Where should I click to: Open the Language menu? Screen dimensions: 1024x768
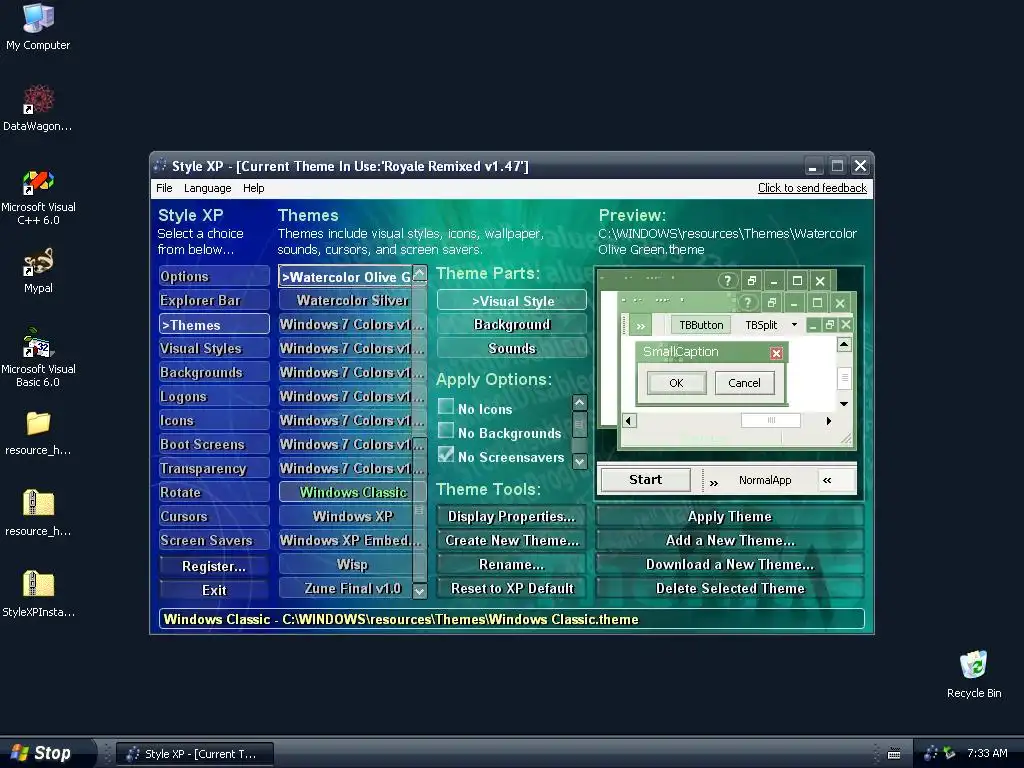(x=208, y=188)
